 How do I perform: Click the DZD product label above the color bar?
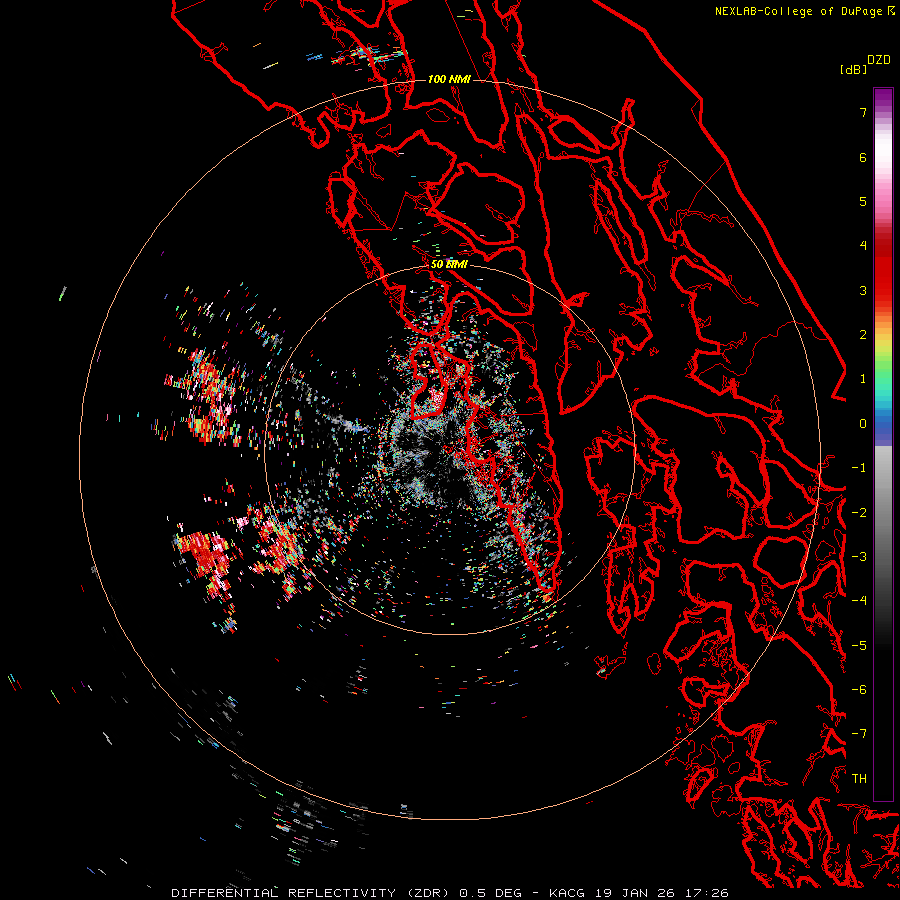pyautogui.click(x=879, y=60)
